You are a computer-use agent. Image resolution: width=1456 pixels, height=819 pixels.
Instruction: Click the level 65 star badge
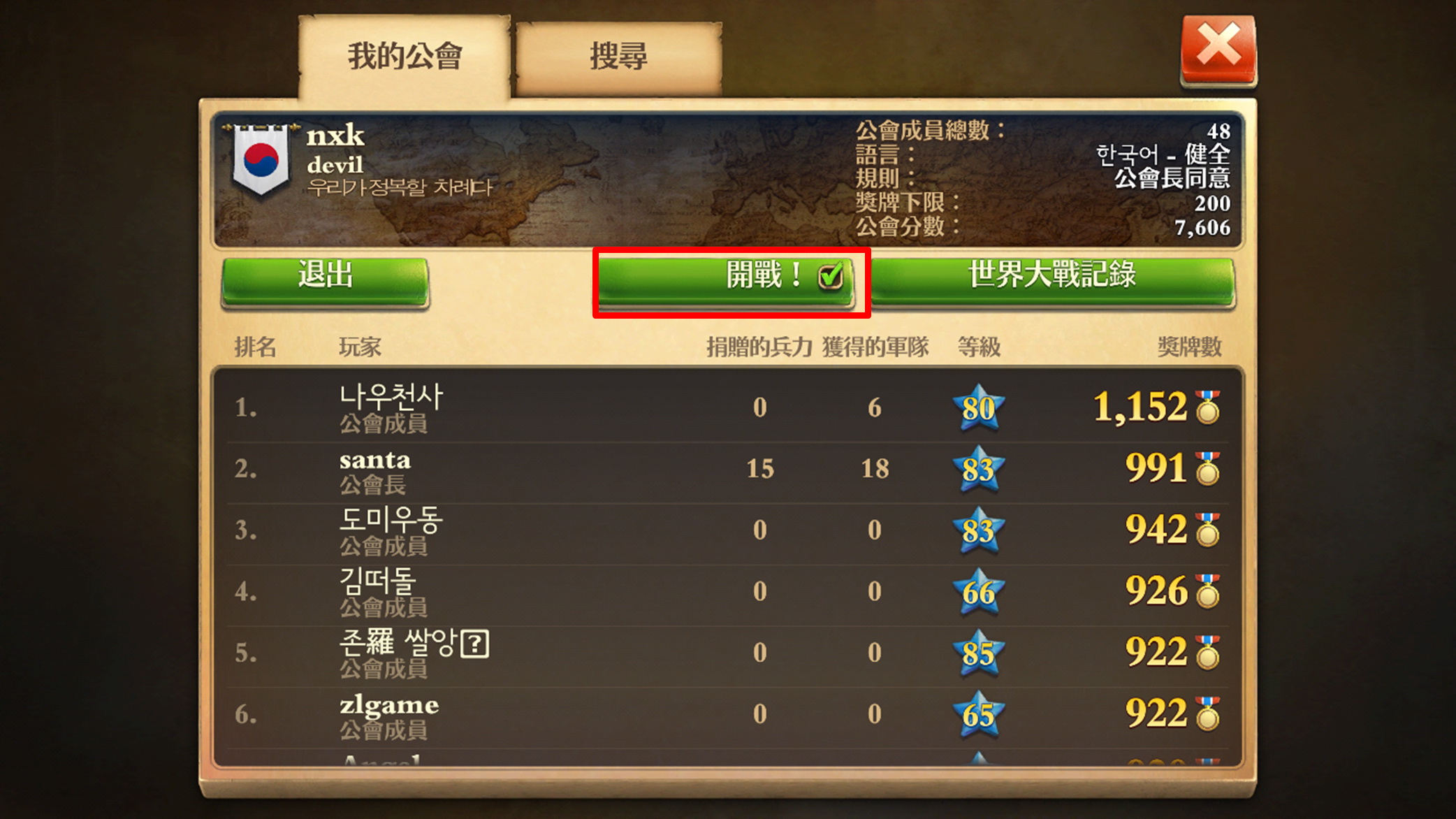click(978, 714)
